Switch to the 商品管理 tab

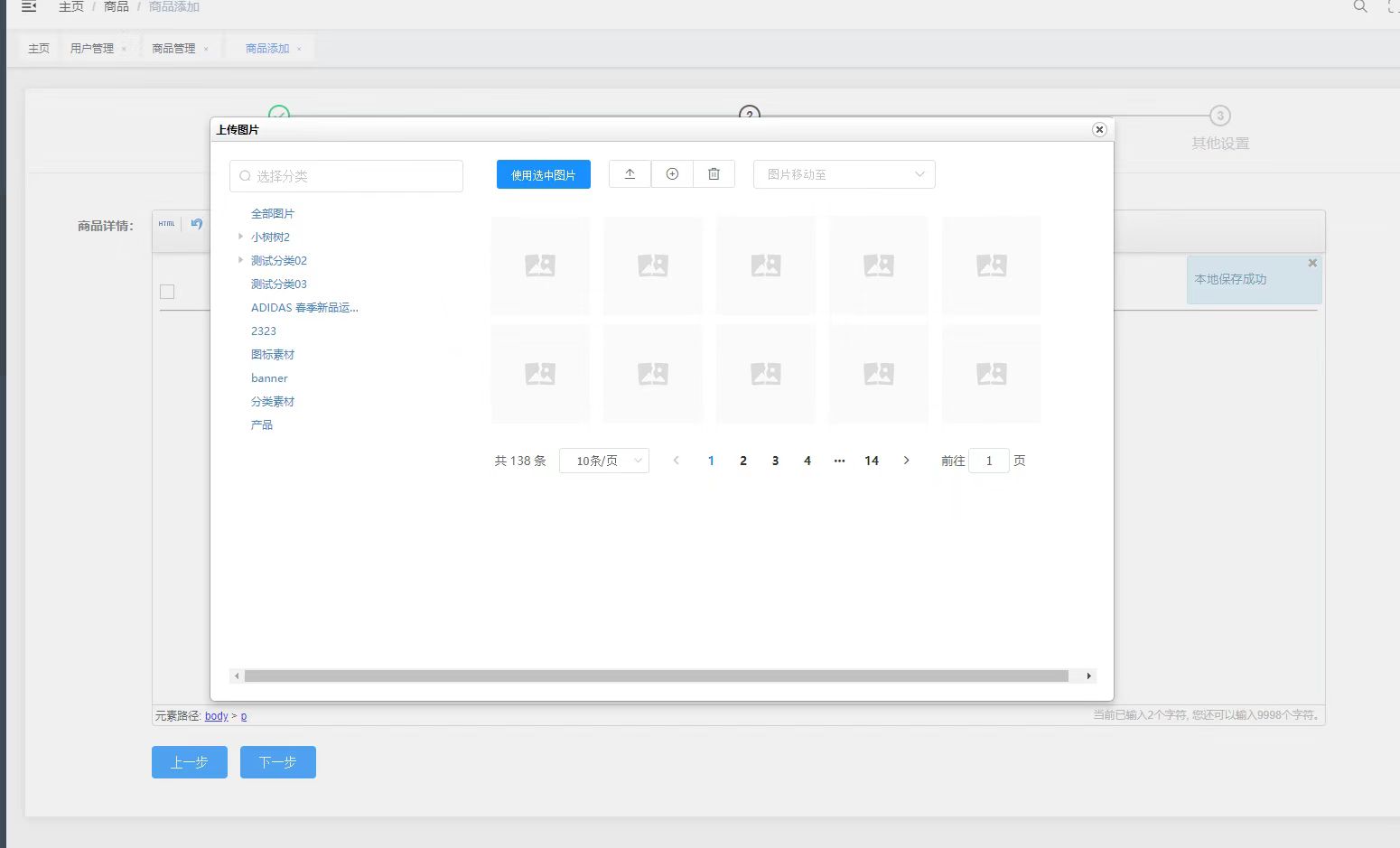[x=173, y=49]
